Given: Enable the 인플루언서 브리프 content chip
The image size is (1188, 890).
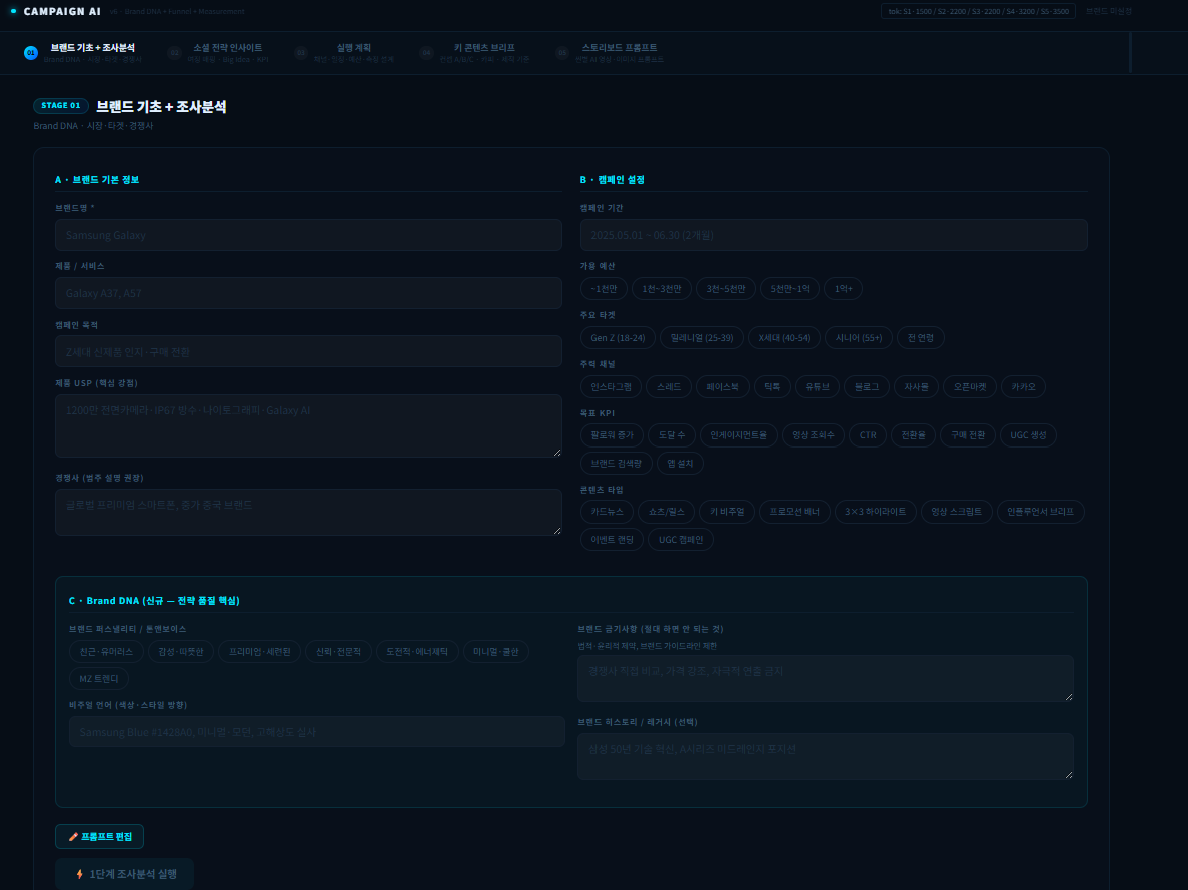Looking at the screenshot, I should [x=1040, y=512].
